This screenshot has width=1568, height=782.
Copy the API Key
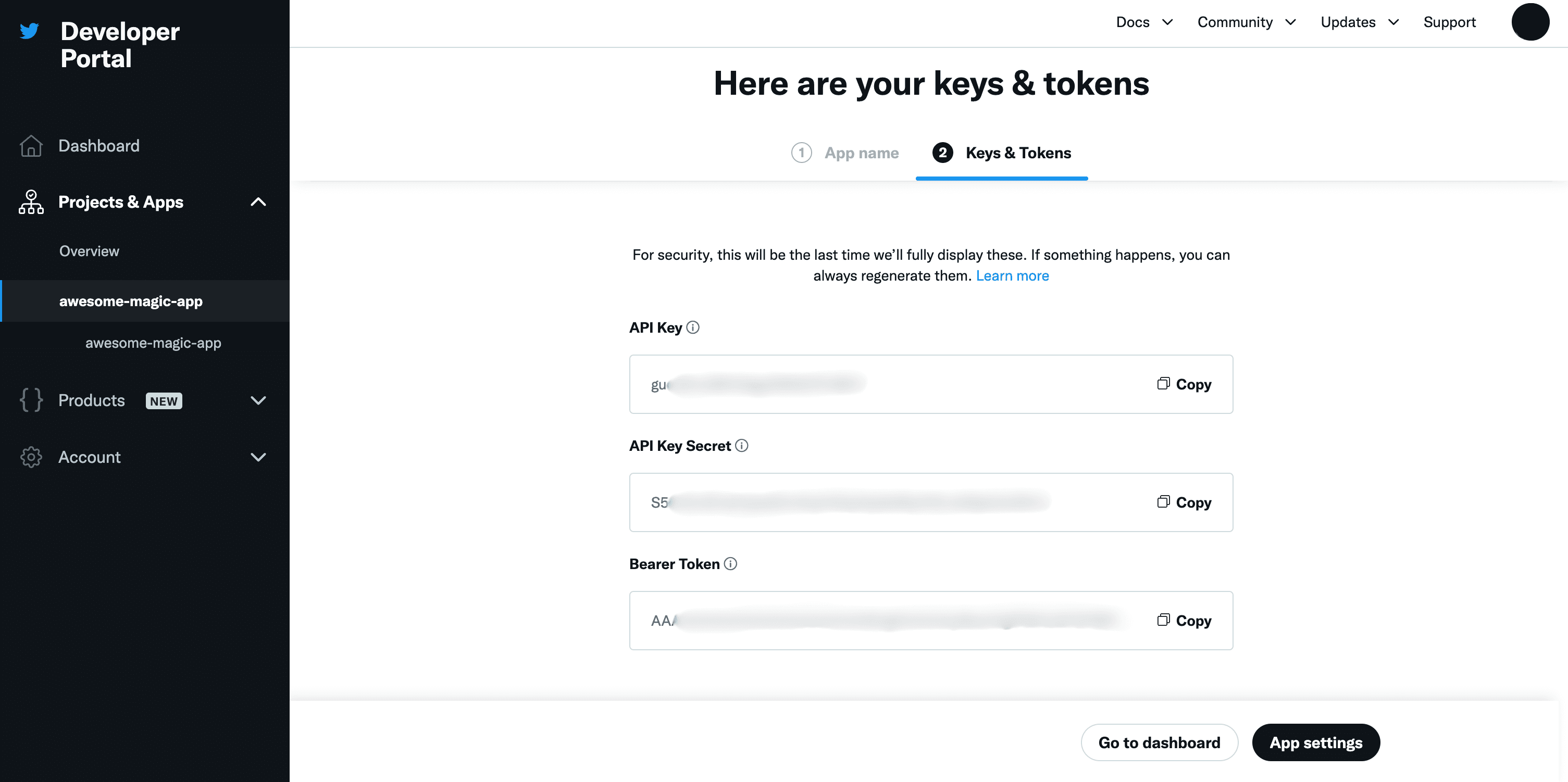1184,384
